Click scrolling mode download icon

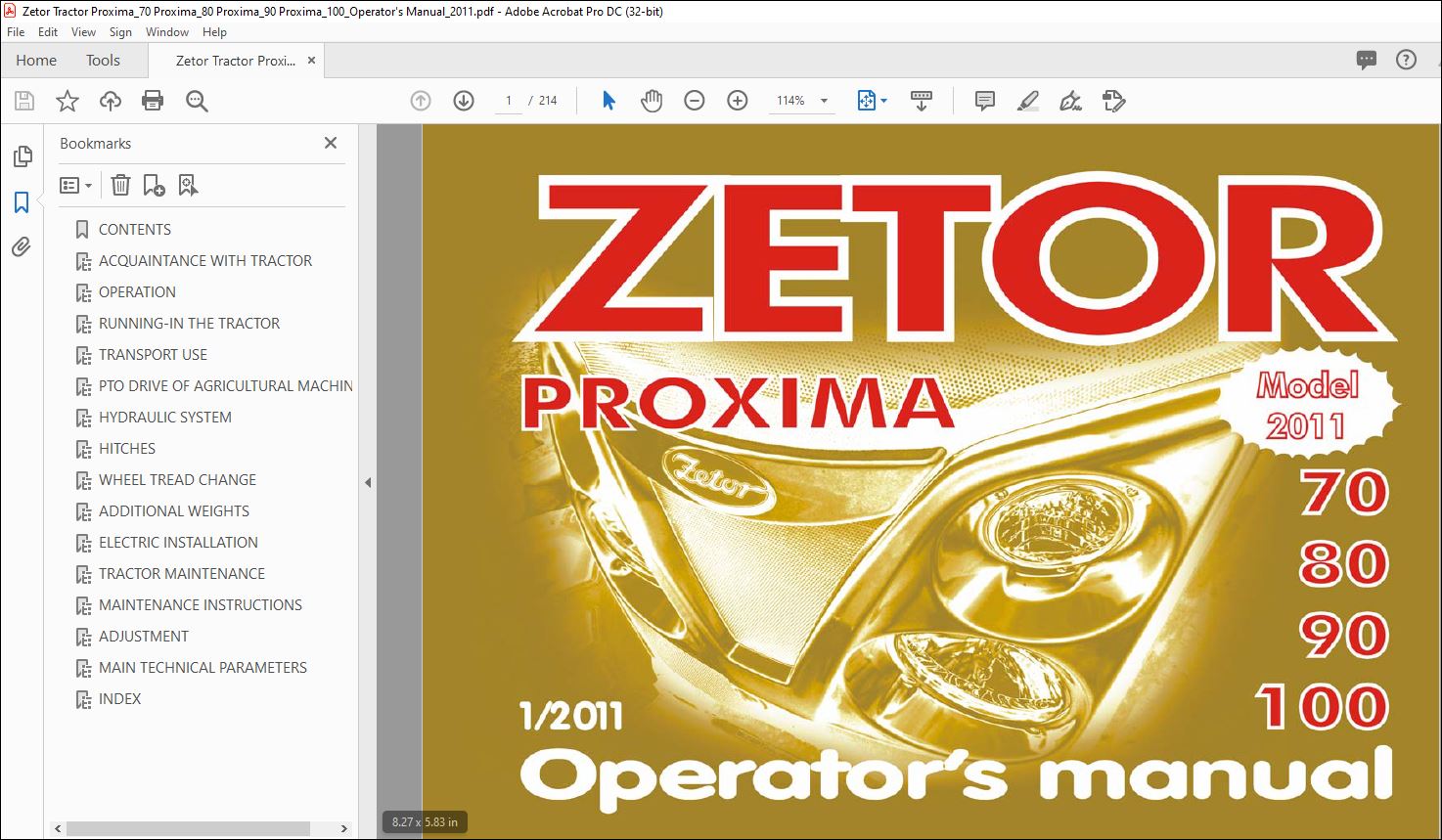[922, 101]
